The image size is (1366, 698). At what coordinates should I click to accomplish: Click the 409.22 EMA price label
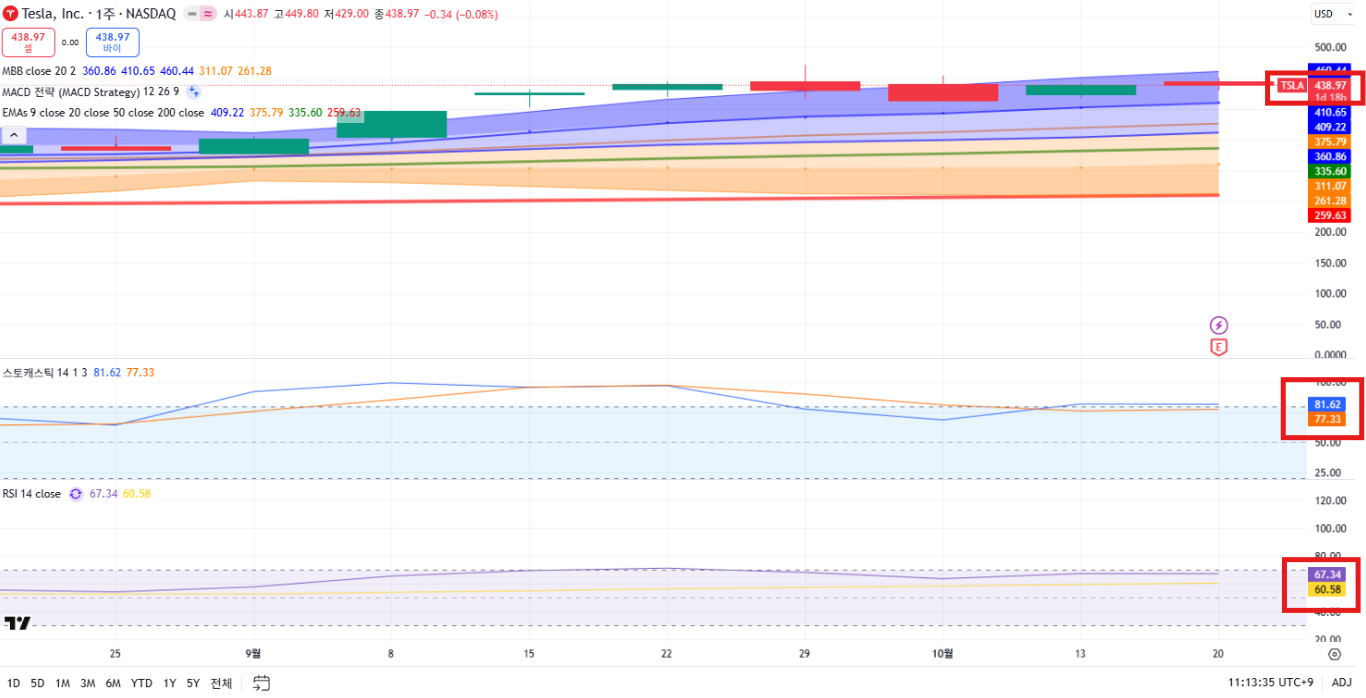point(1329,127)
